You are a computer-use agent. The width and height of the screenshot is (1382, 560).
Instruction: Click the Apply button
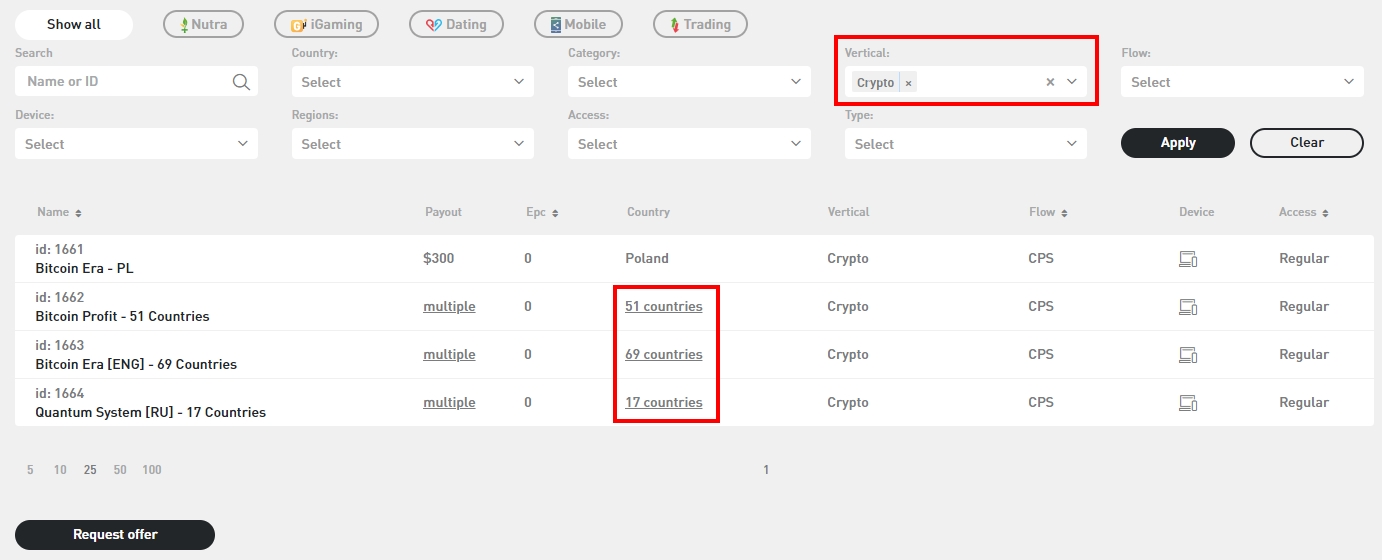click(x=1178, y=143)
